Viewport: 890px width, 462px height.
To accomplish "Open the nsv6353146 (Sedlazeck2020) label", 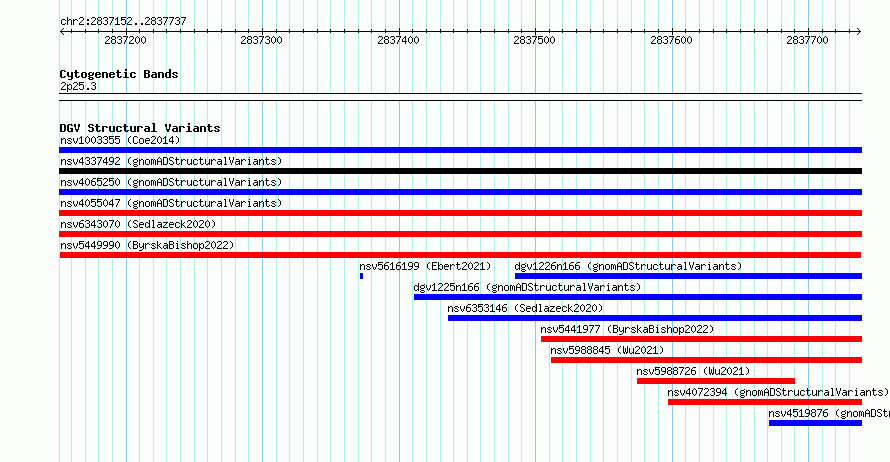I will click(x=525, y=308).
